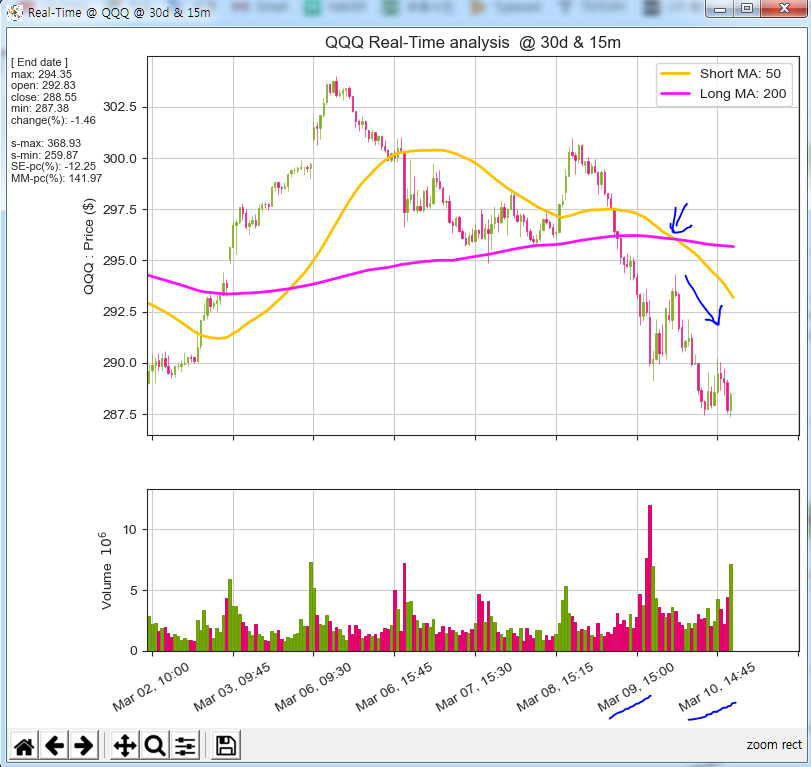The image size is (811, 767).
Task: Click the Mar 03, 09:45 date label
Action: [x=232, y=687]
